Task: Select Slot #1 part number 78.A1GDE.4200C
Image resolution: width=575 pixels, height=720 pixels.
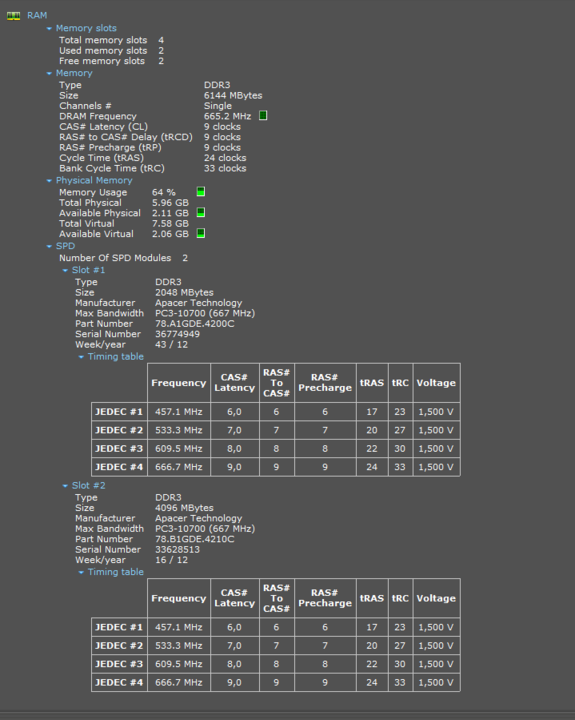Action: [194, 324]
